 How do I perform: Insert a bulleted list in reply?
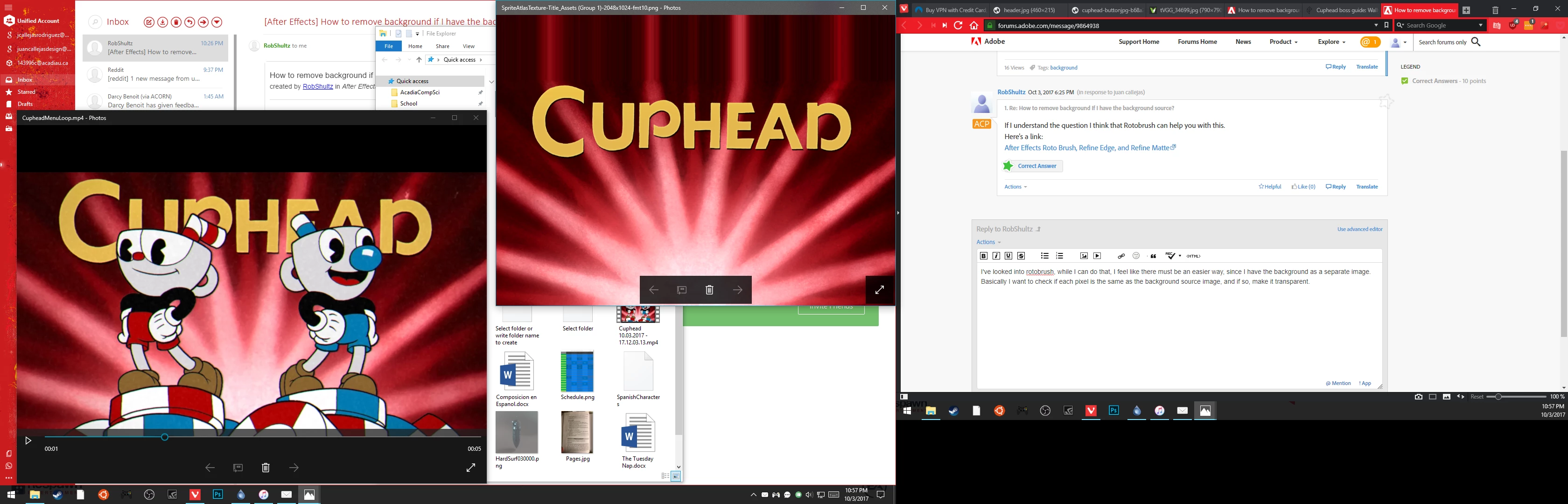(x=1044, y=256)
